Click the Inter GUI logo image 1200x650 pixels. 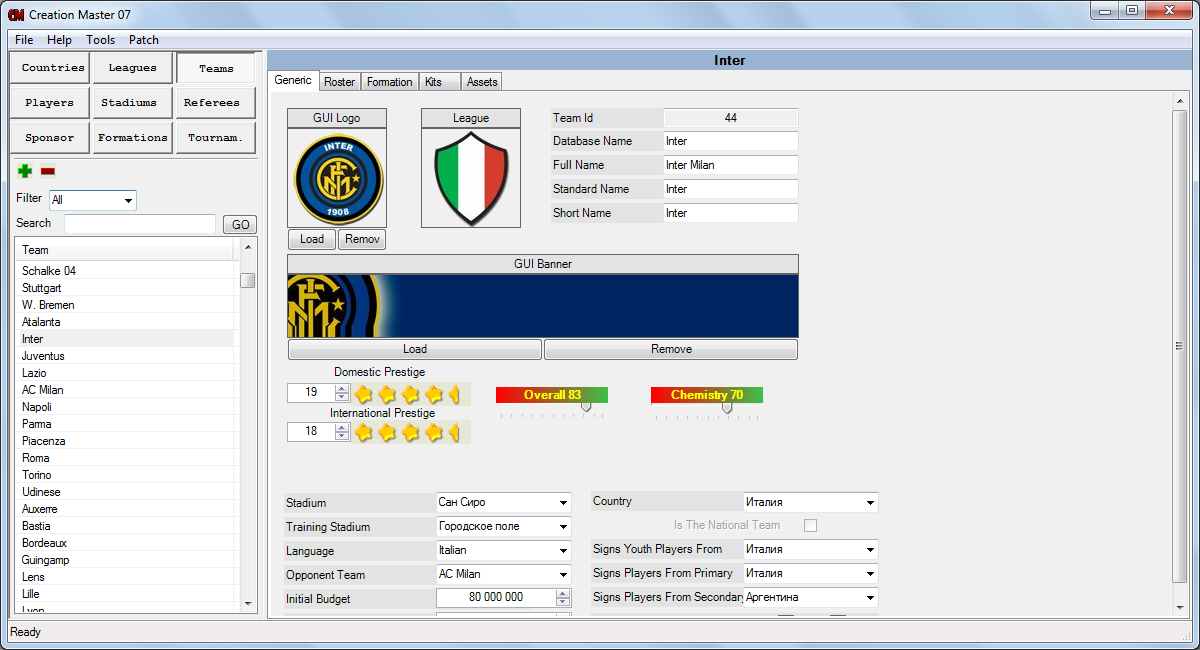(337, 178)
